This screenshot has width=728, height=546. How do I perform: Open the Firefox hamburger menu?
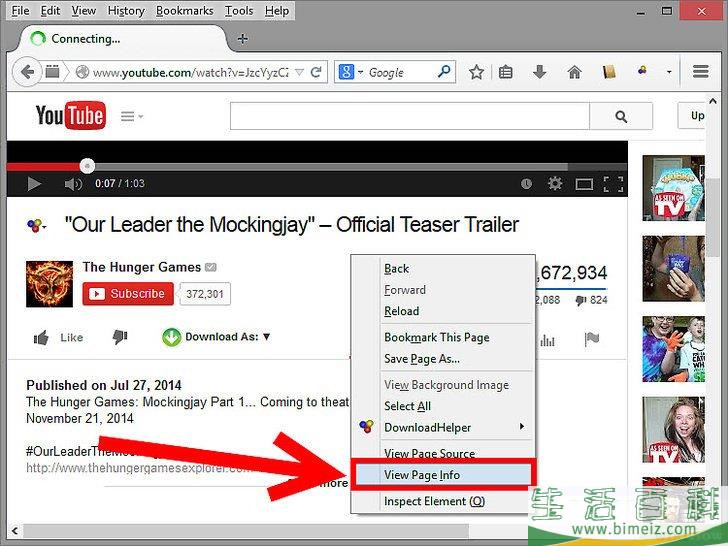point(701,72)
